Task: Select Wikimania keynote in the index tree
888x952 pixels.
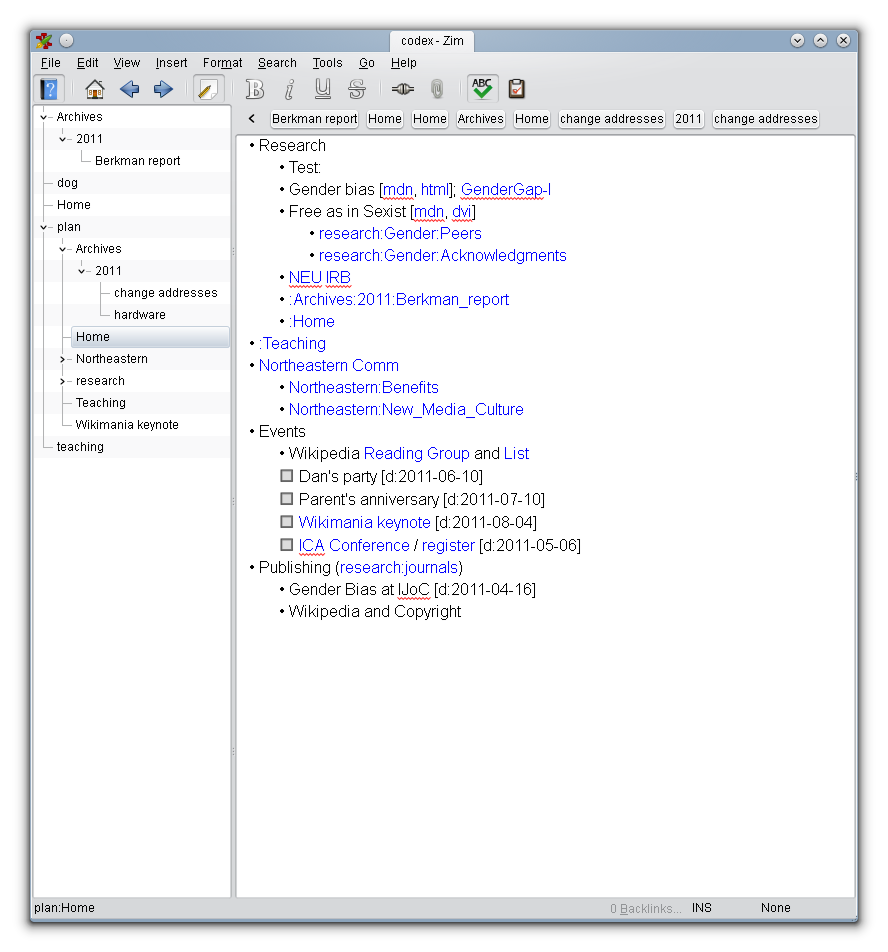Action: (127, 425)
